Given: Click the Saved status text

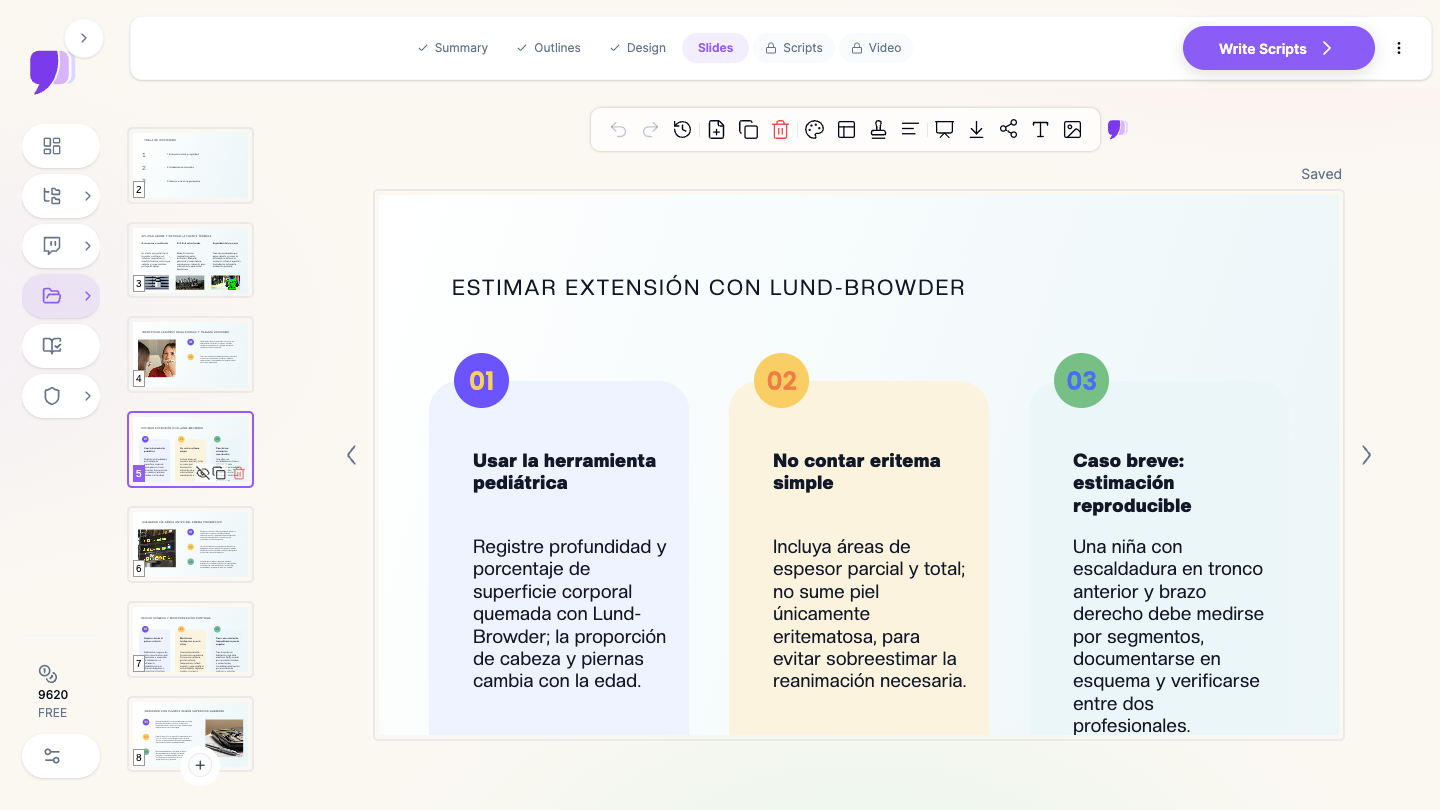Looking at the screenshot, I should (x=1321, y=174).
